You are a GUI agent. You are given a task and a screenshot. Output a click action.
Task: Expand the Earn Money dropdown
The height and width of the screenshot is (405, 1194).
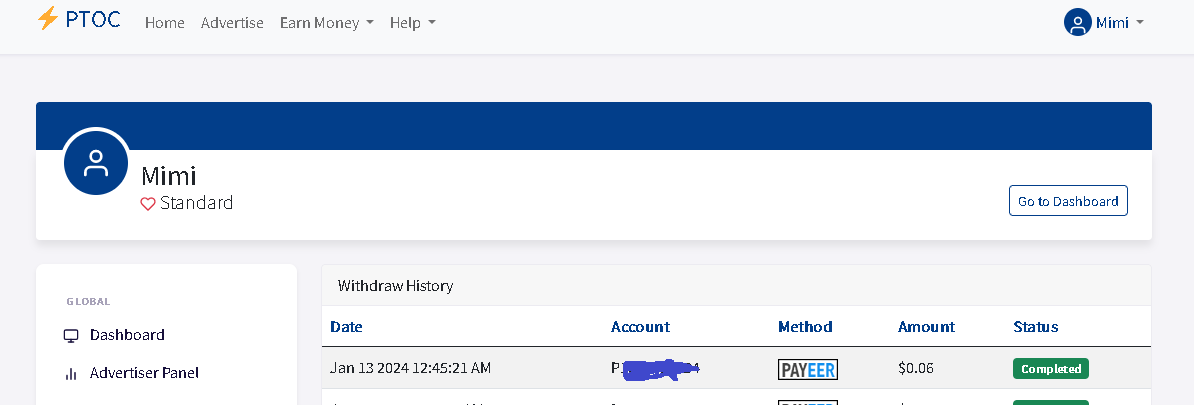(x=327, y=23)
